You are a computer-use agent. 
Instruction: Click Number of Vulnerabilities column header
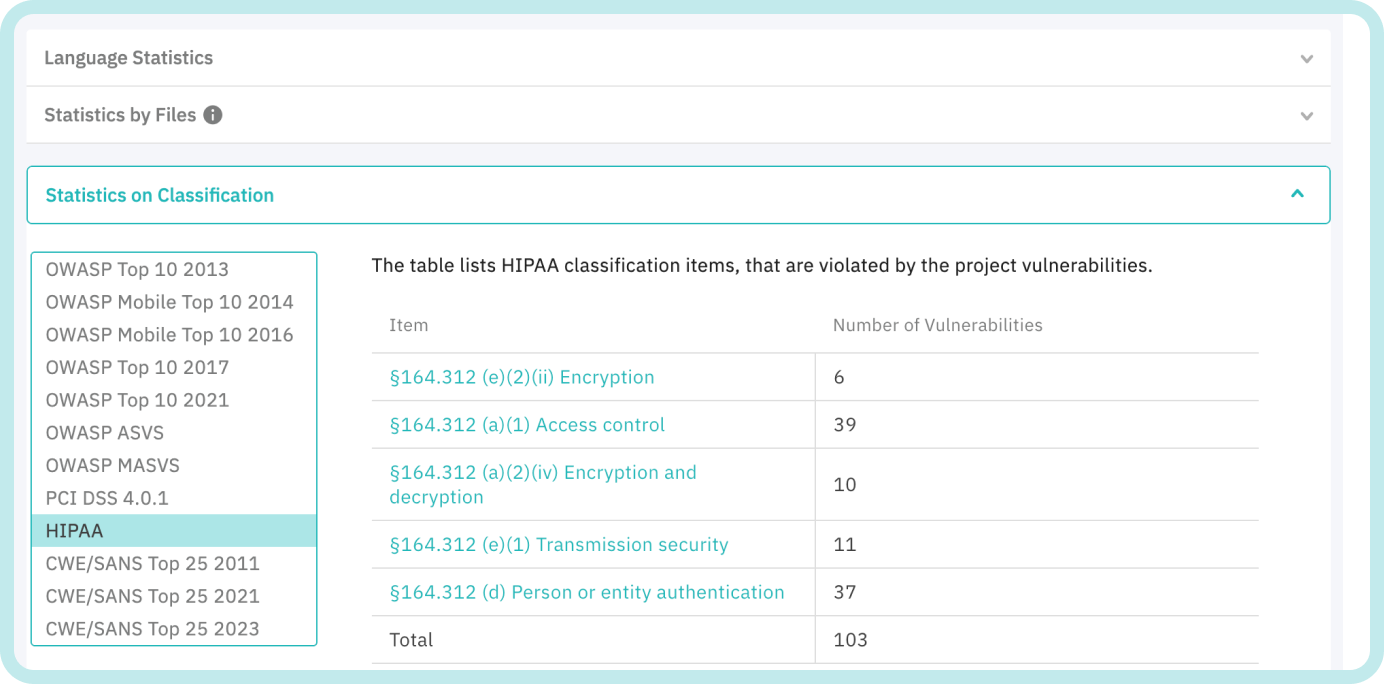(938, 325)
